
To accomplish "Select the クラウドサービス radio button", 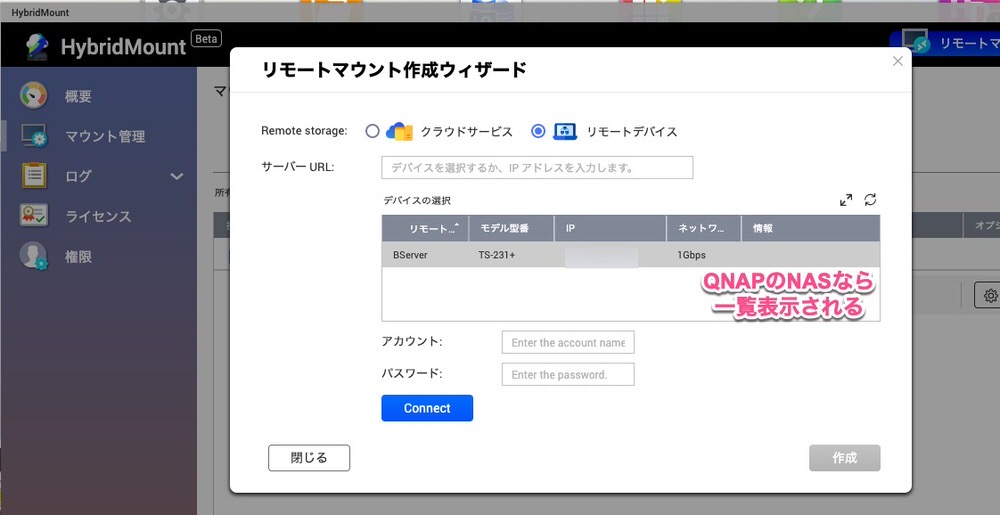I will click(372, 131).
